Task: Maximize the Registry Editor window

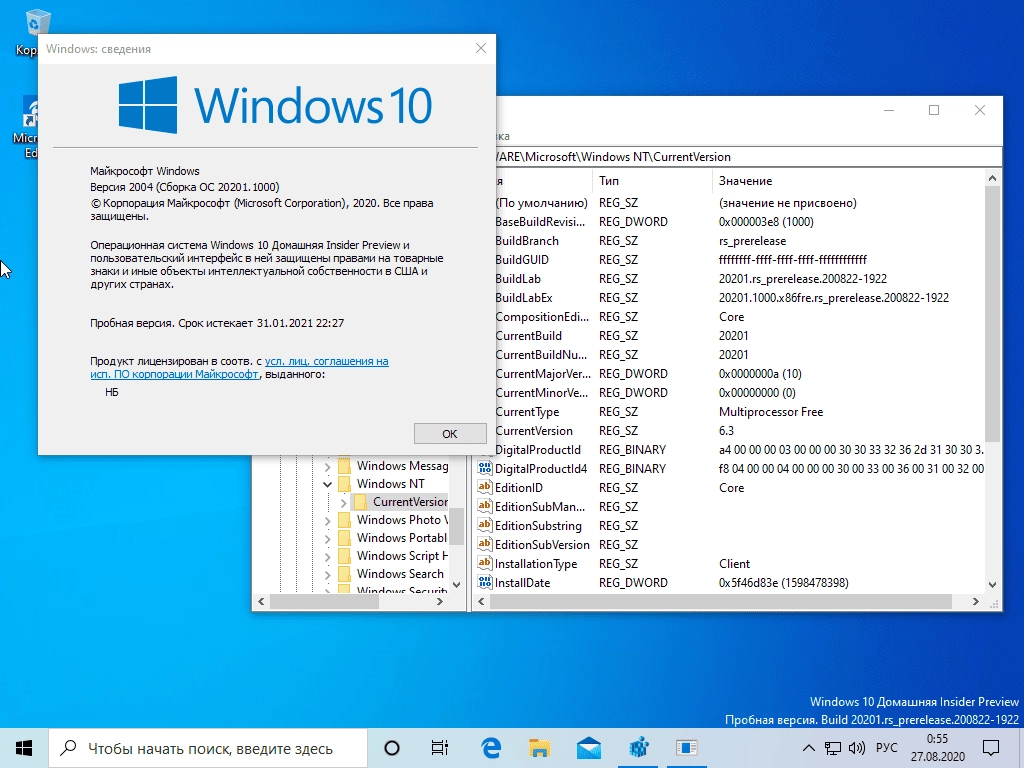Action: click(934, 110)
